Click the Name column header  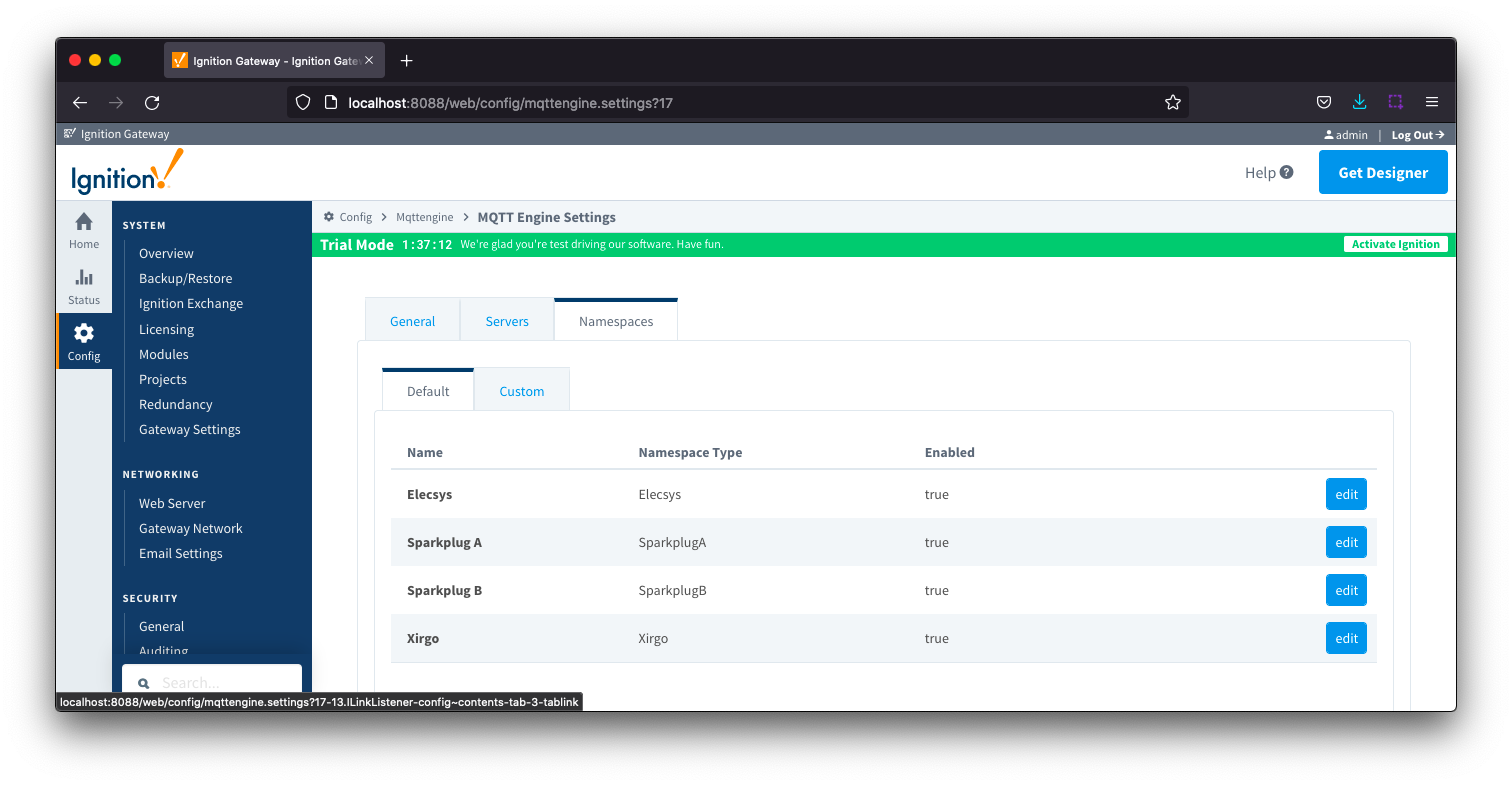(424, 452)
